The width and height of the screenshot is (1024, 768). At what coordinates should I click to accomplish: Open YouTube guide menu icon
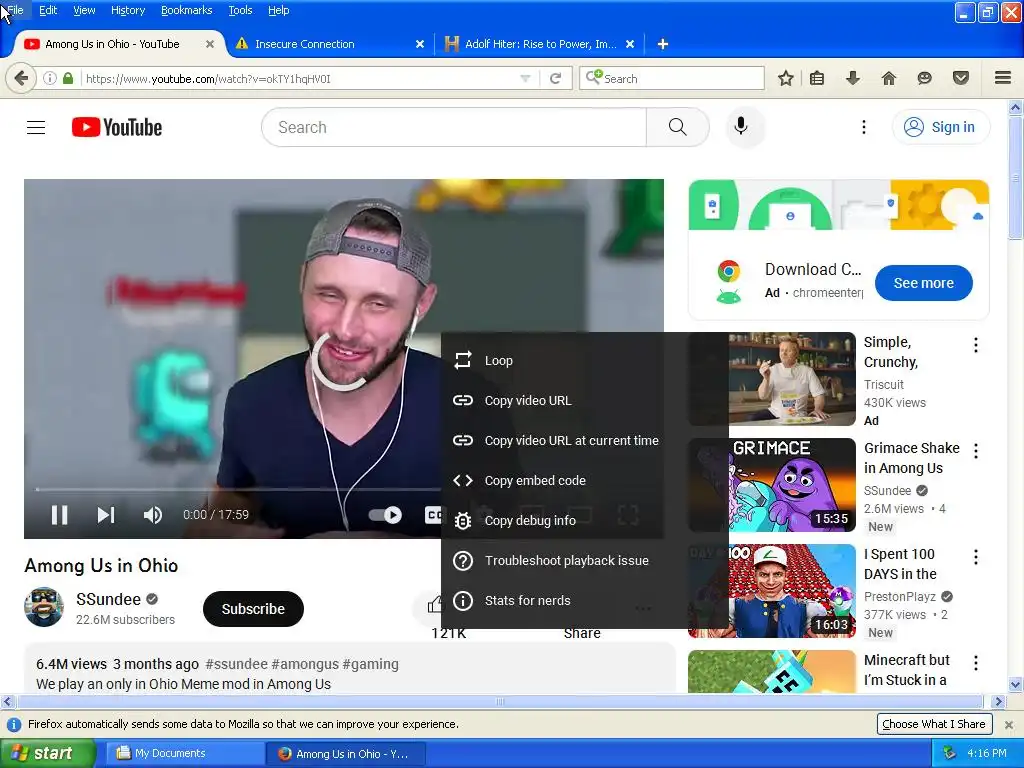point(36,127)
